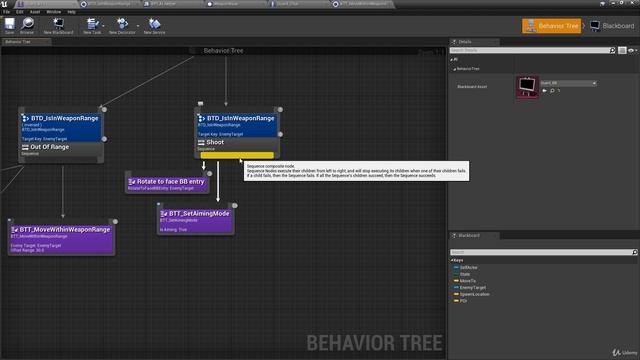This screenshot has height=360, width=640.
Task: Open the New Decorator dropdown arrow
Action: tap(138, 26)
